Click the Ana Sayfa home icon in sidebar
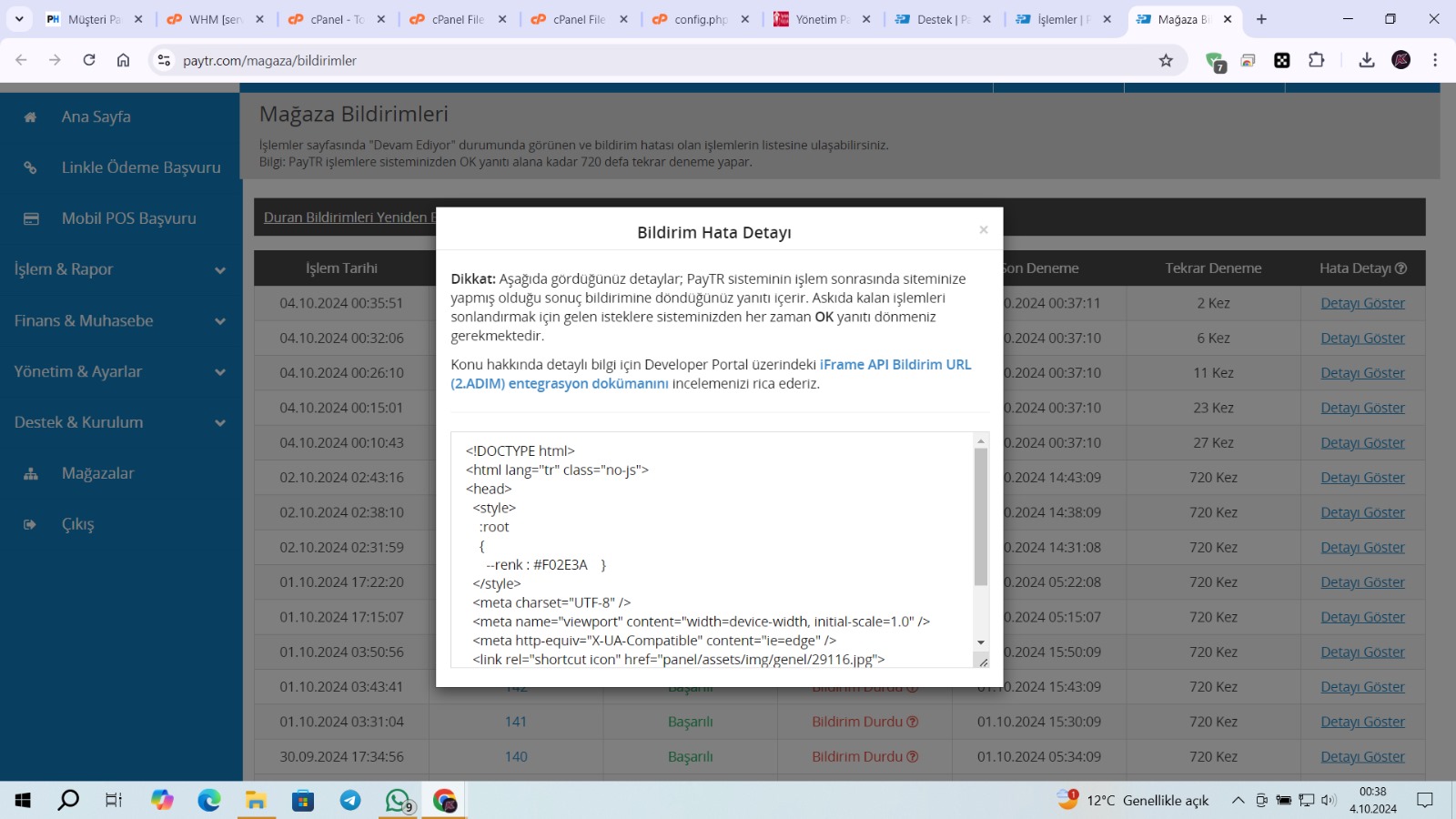Screen dimensions: 1456x819 (x=30, y=116)
